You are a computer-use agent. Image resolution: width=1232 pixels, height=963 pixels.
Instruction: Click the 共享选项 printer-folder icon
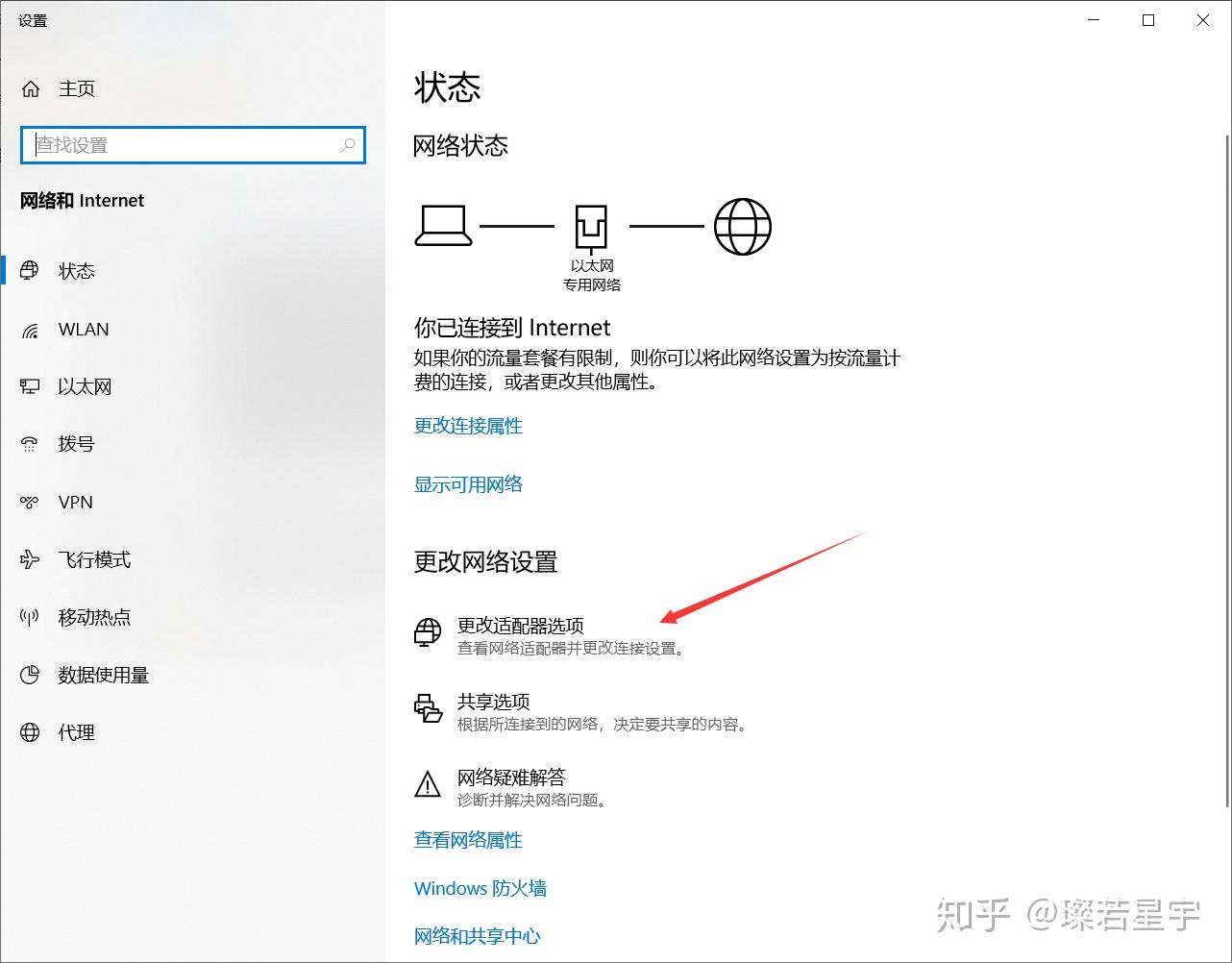(428, 708)
